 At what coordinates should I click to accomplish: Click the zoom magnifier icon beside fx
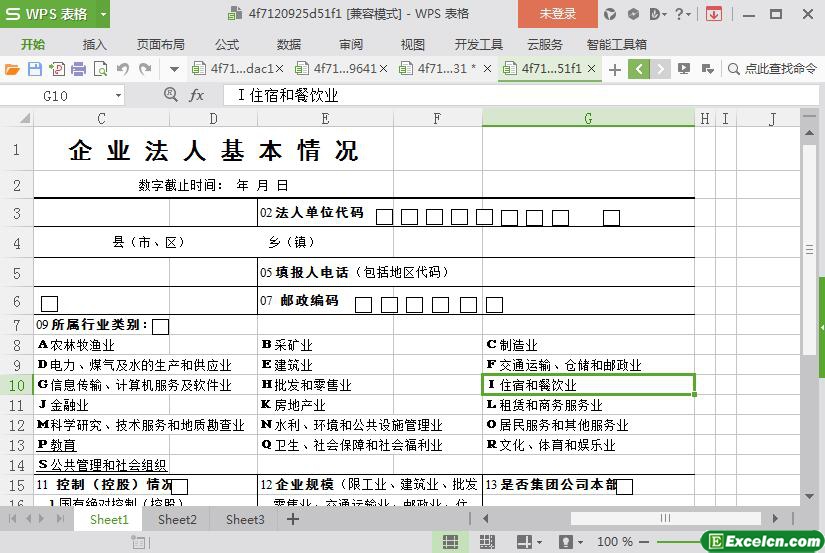[x=170, y=95]
